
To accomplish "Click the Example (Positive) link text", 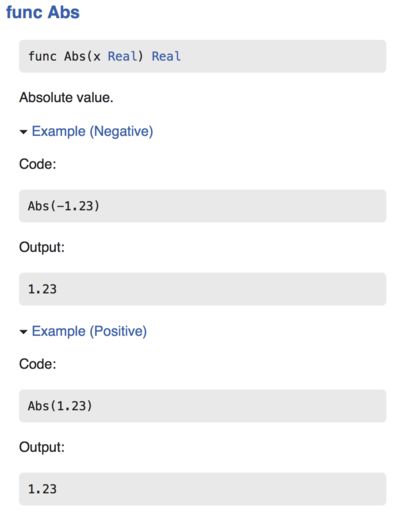I will 89,331.
